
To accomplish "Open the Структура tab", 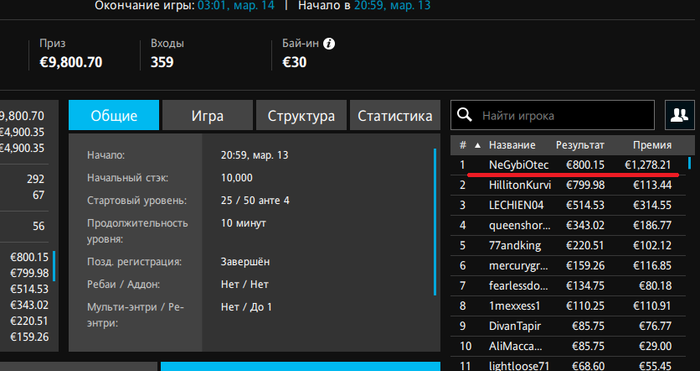I will coord(301,115).
